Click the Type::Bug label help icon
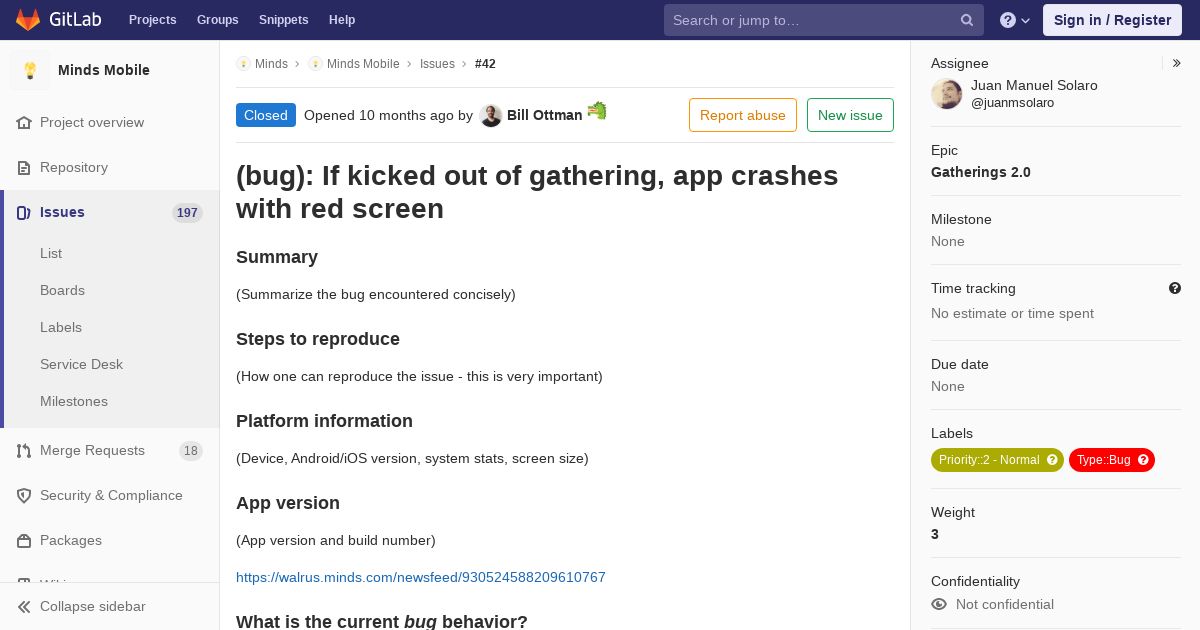The width and height of the screenshot is (1200, 630). click(x=1143, y=460)
